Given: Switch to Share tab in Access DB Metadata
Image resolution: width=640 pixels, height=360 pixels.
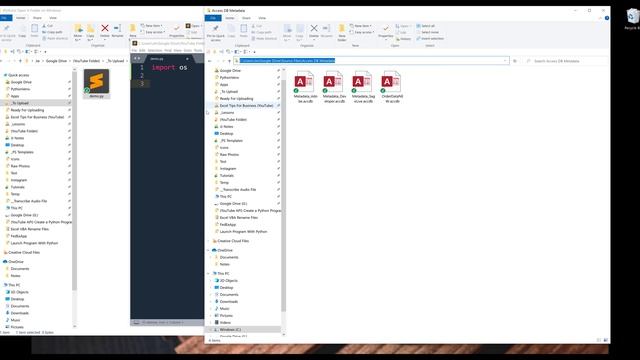Looking at the screenshot, I should pos(247,18).
